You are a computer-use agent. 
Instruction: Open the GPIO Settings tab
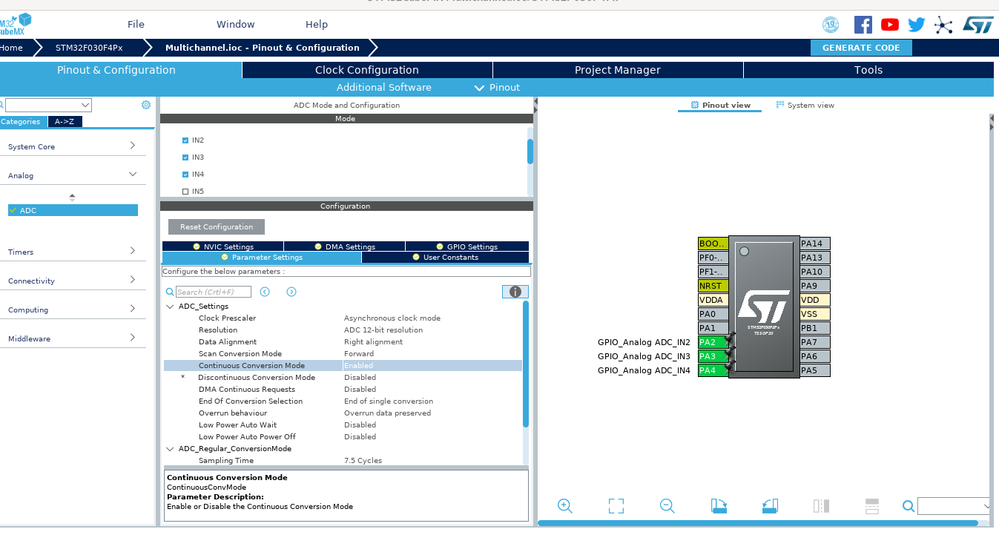[x=467, y=246]
